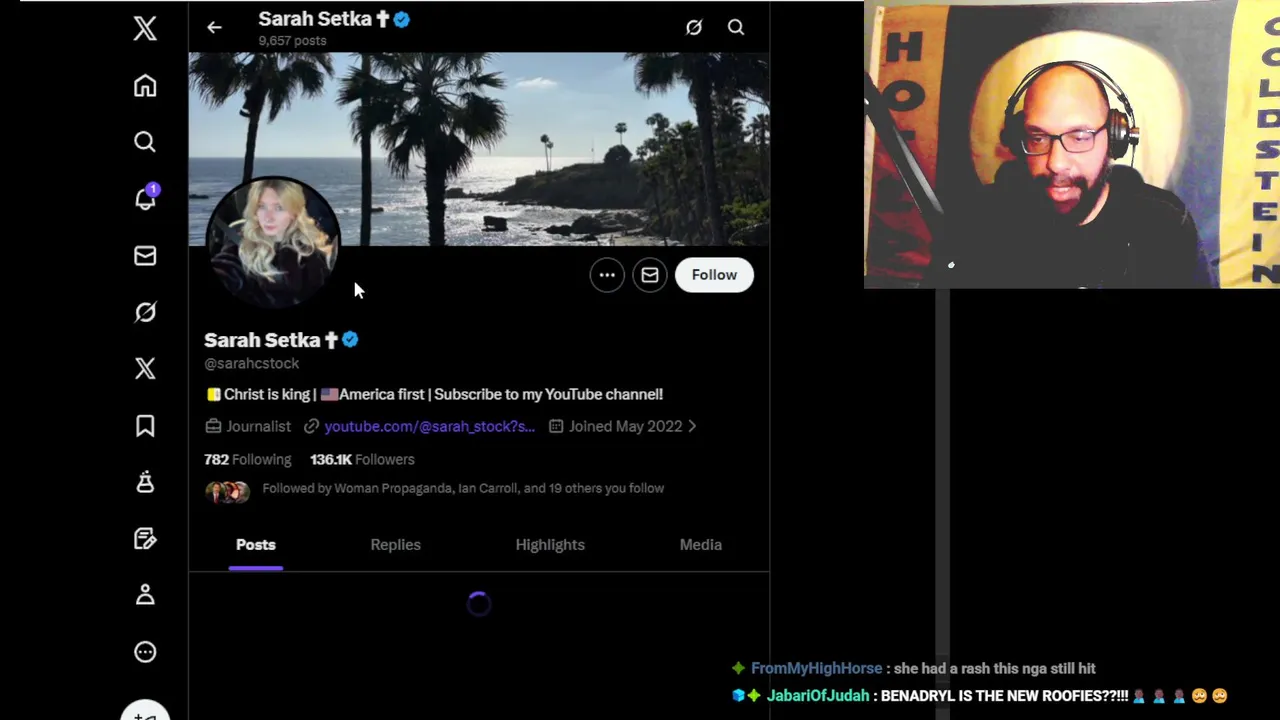Click the verified badge beside the profile name
This screenshot has width=1280, height=720.
(x=350, y=340)
